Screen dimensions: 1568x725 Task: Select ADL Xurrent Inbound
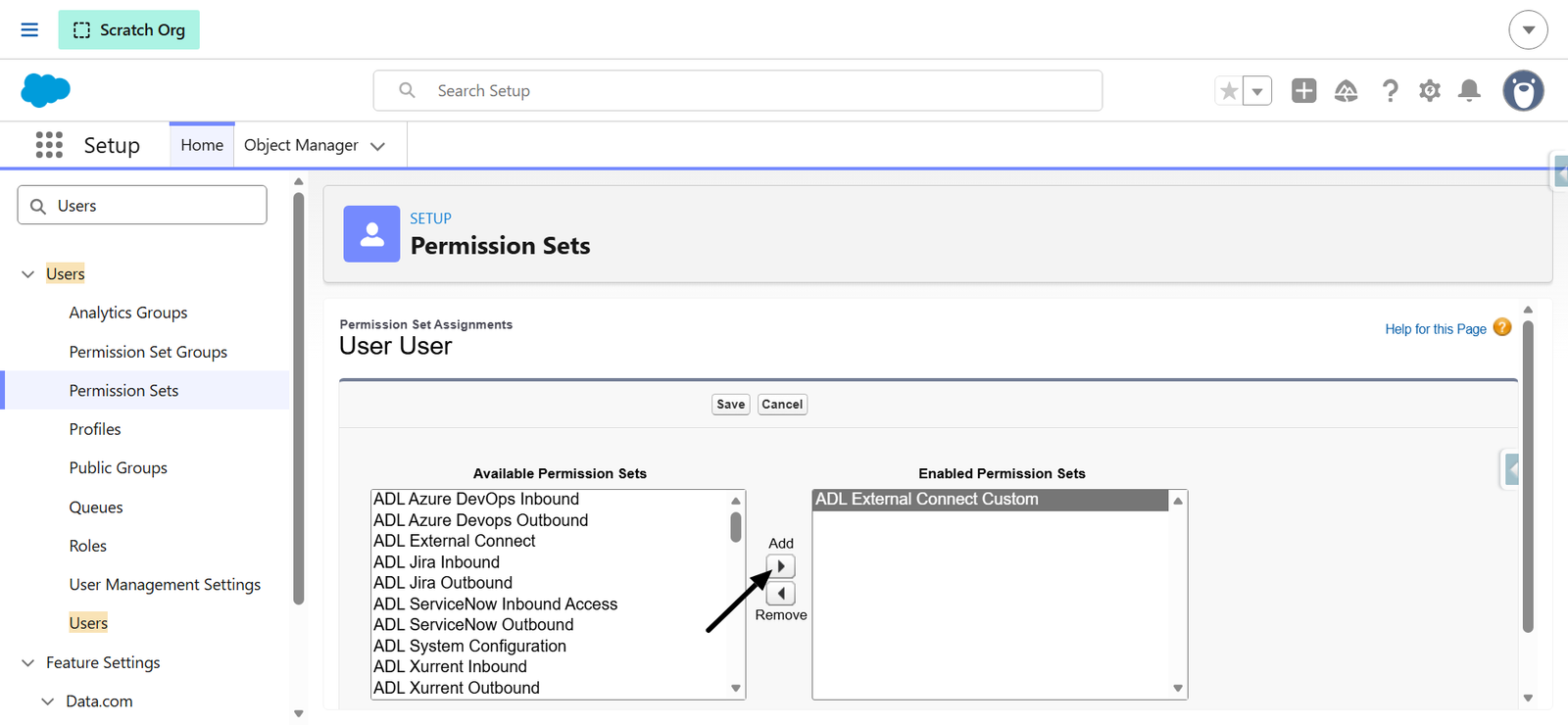[x=450, y=667]
